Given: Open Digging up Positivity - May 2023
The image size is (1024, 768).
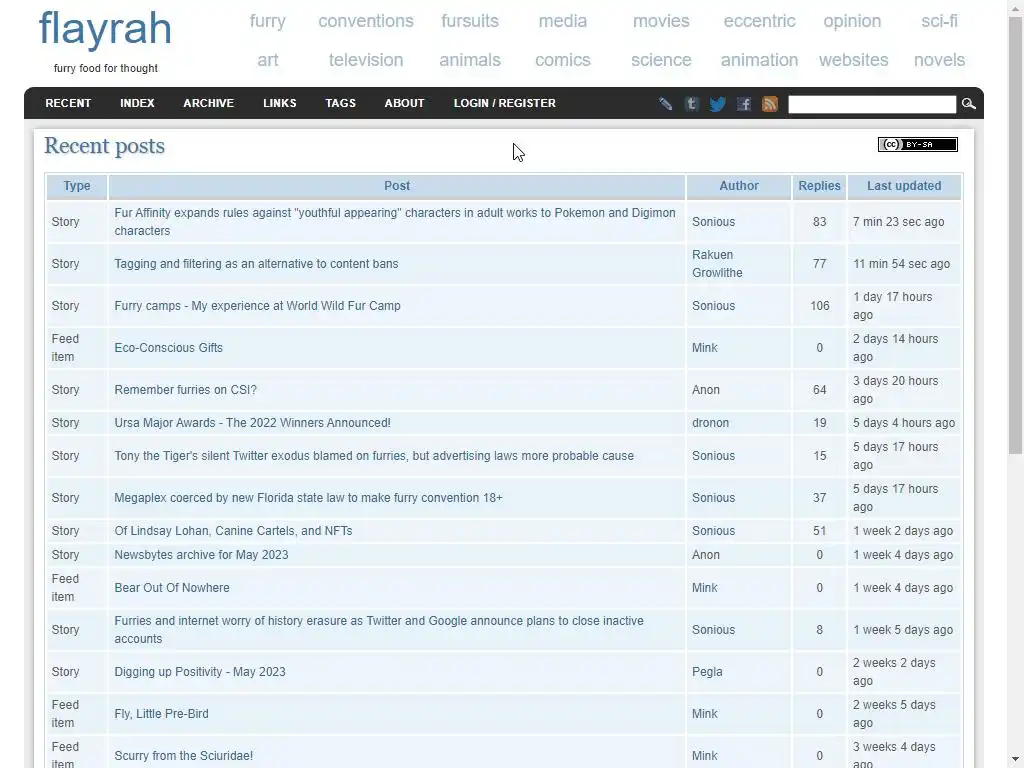Looking at the screenshot, I should [200, 672].
